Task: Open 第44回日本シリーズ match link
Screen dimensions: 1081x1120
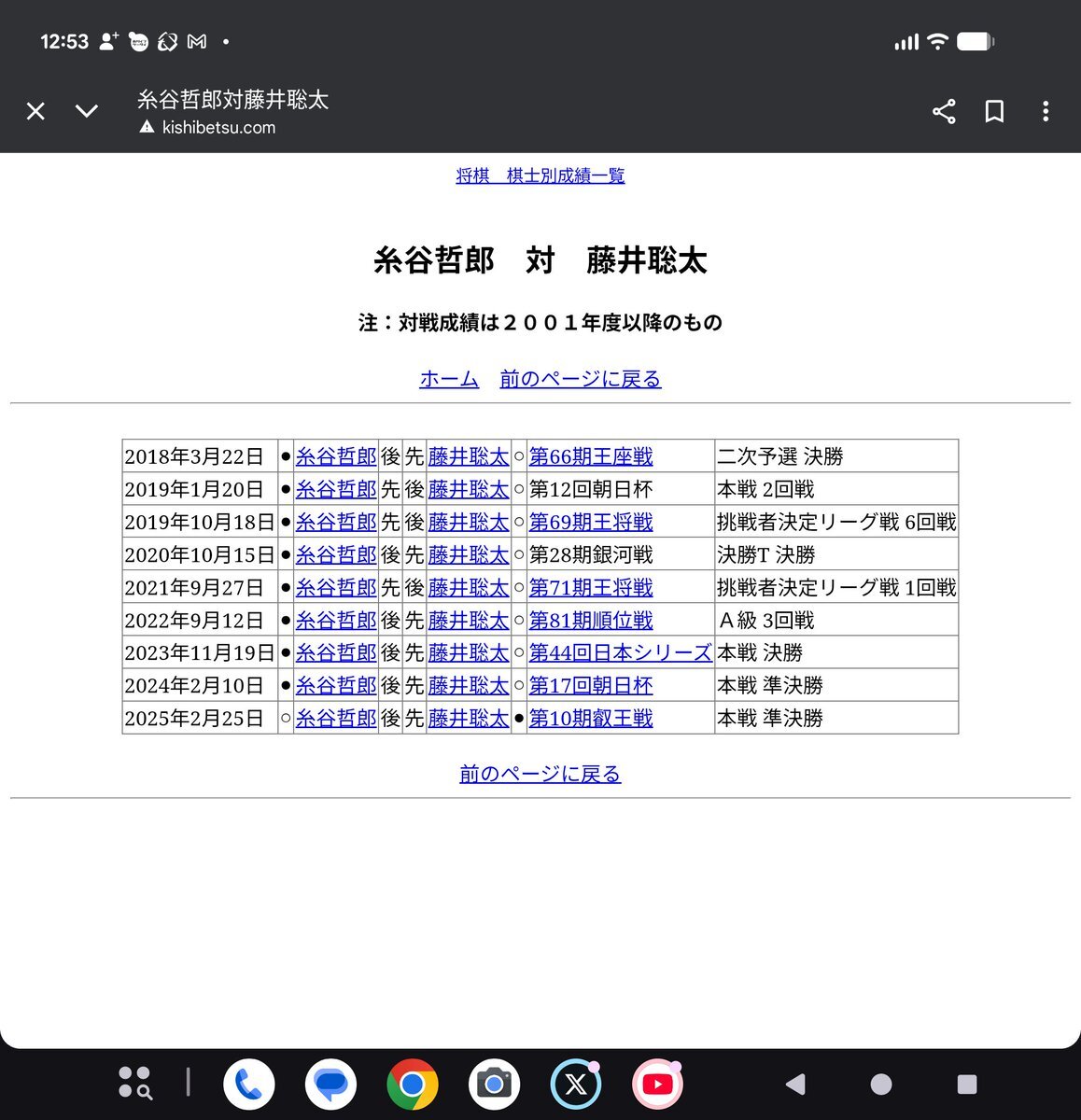Action: click(x=620, y=653)
